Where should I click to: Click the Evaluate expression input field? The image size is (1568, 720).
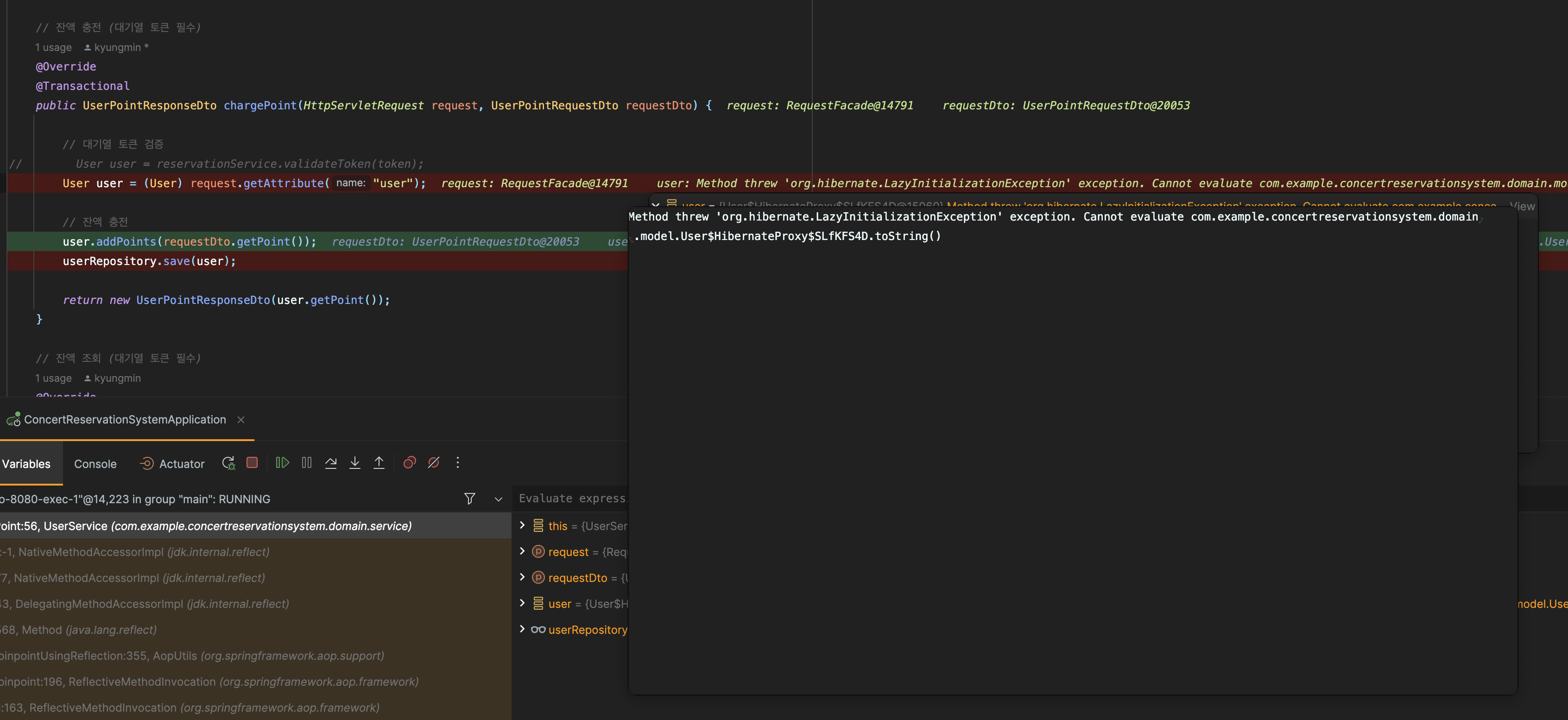click(x=575, y=498)
